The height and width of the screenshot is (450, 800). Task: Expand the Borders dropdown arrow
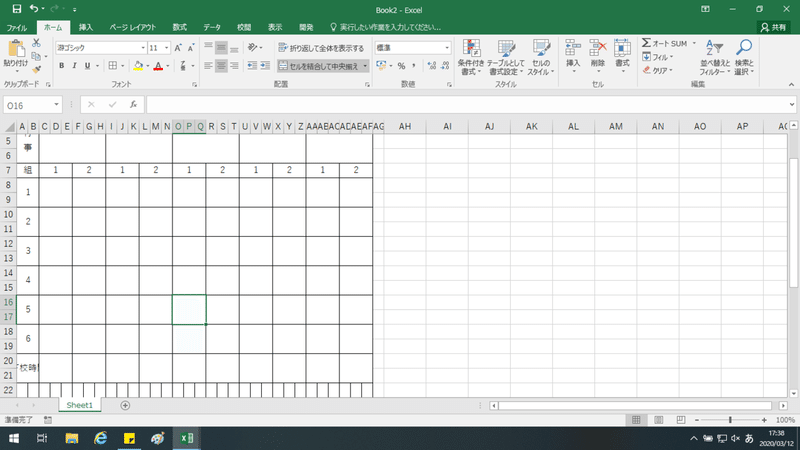tap(122, 66)
